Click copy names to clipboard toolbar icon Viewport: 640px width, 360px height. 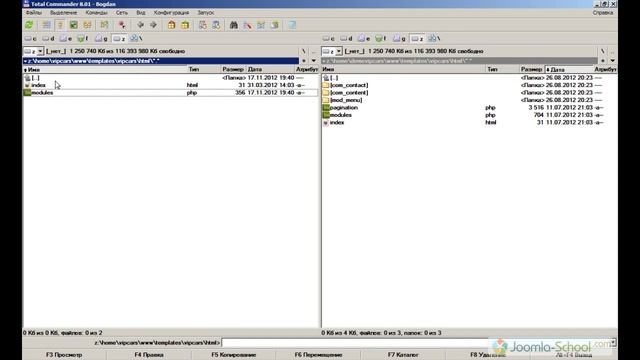275,25
